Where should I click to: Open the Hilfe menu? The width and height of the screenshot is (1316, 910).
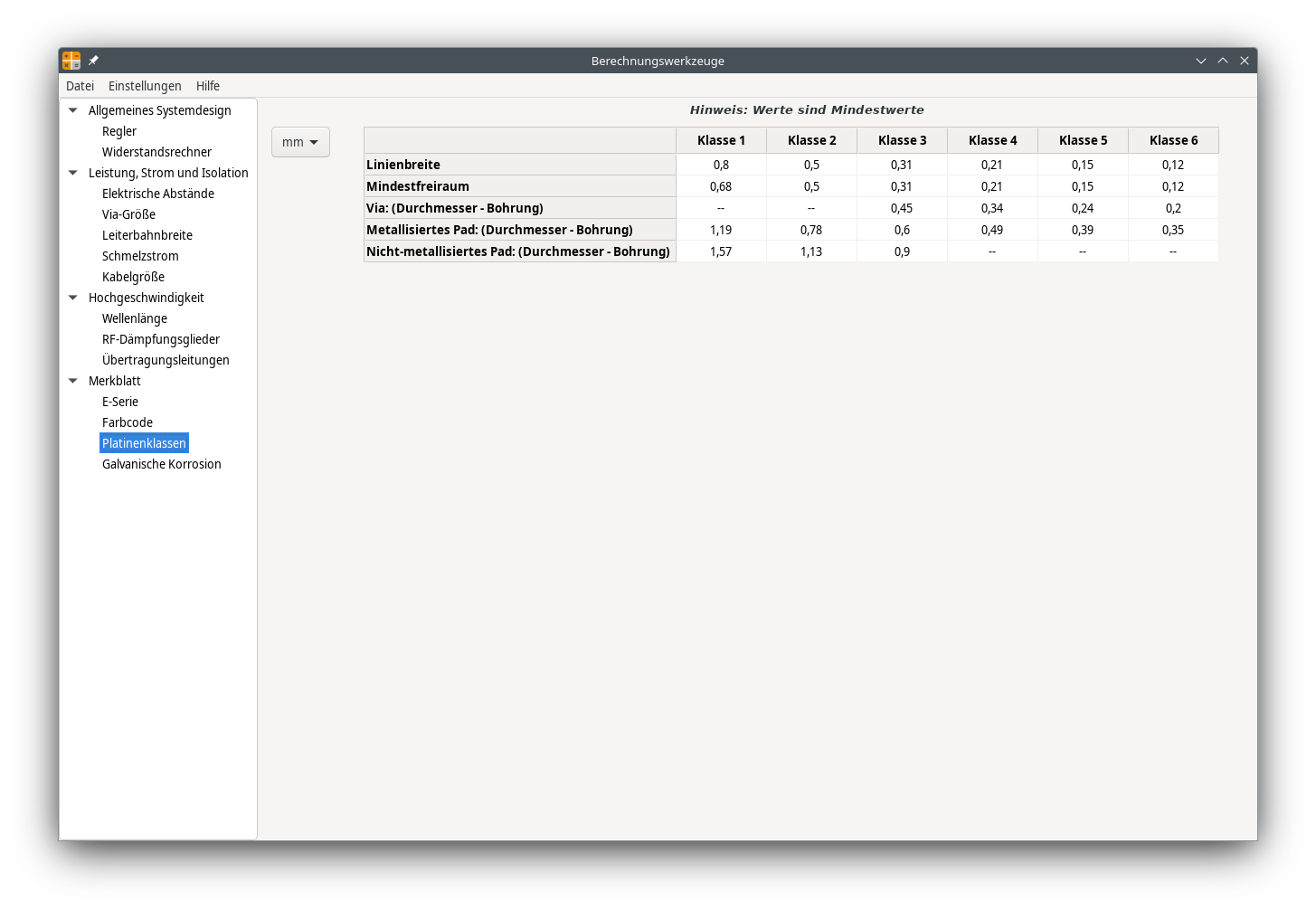[x=208, y=86]
